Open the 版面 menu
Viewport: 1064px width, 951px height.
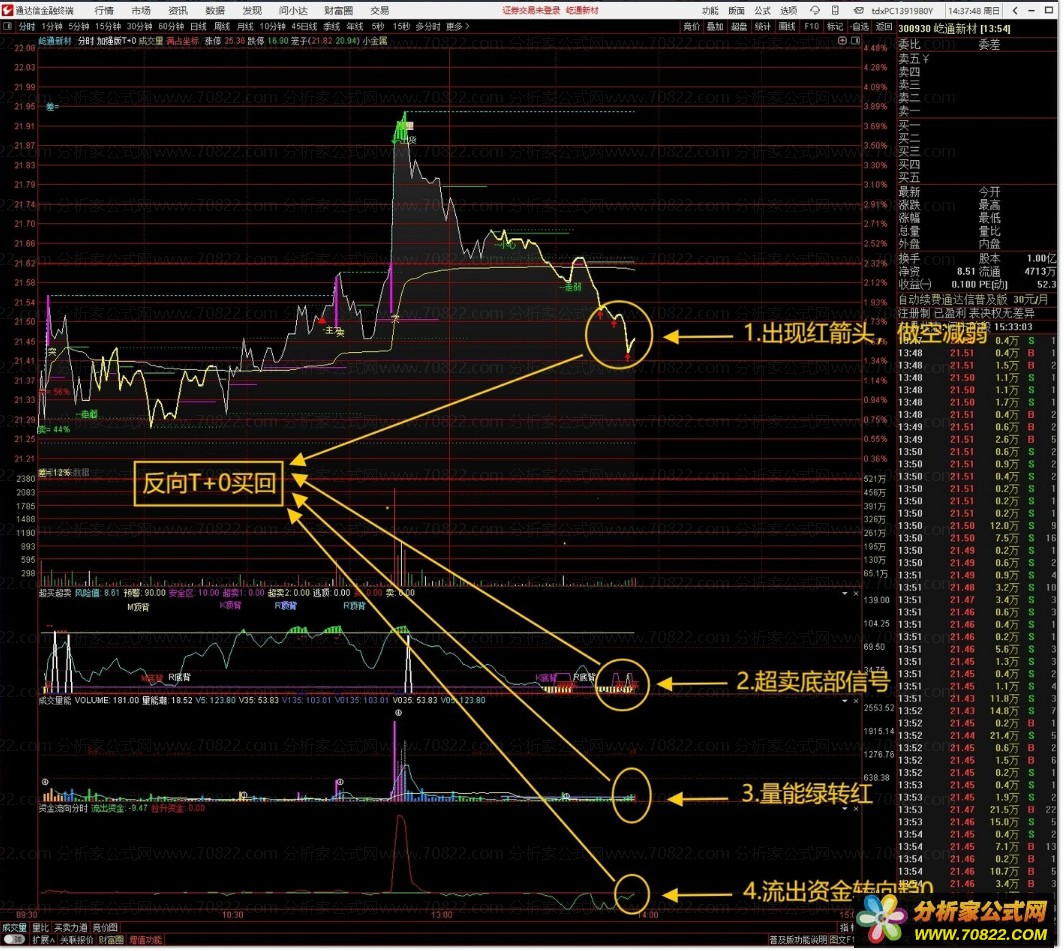click(x=736, y=11)
